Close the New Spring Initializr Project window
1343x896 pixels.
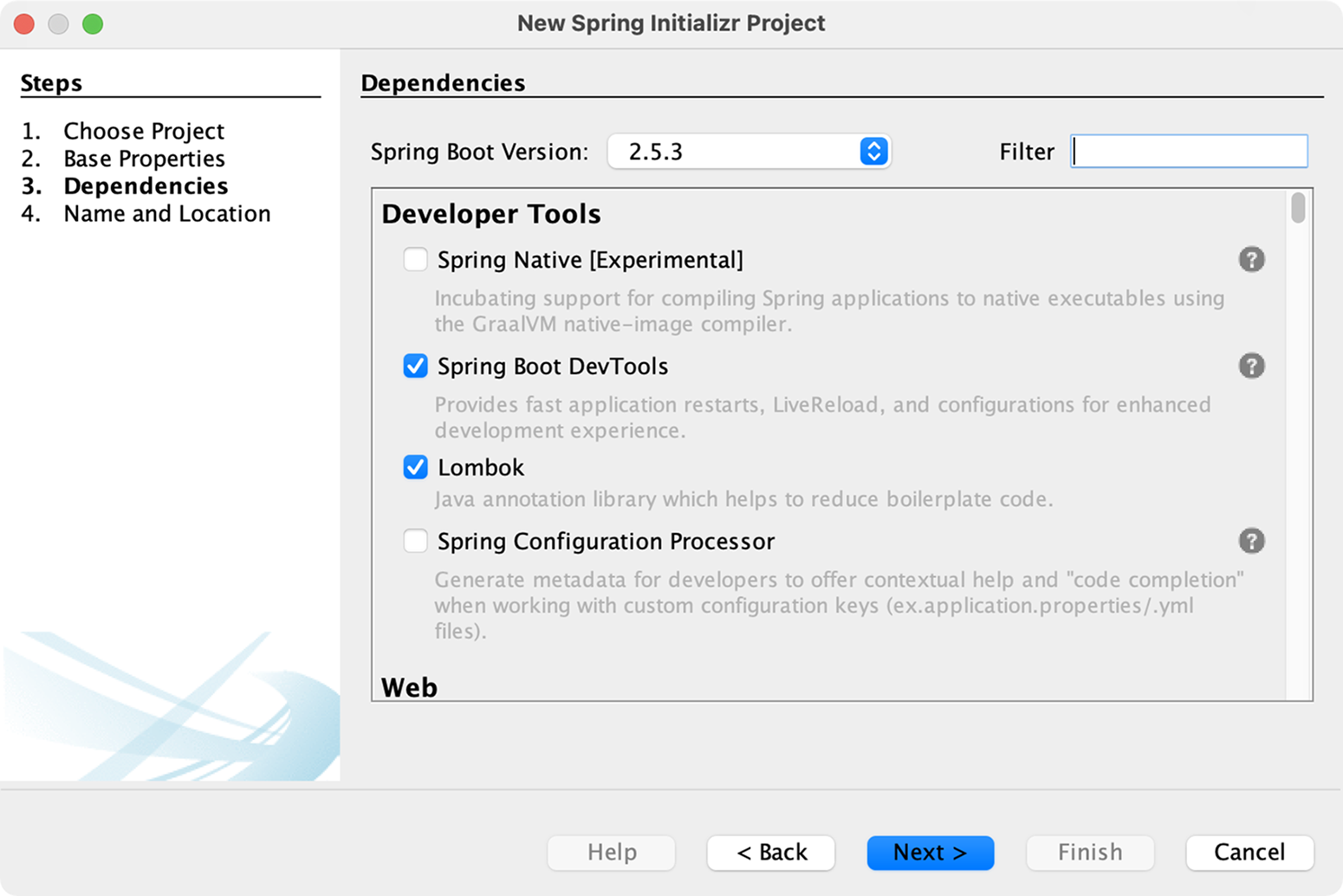pos(24,23)
